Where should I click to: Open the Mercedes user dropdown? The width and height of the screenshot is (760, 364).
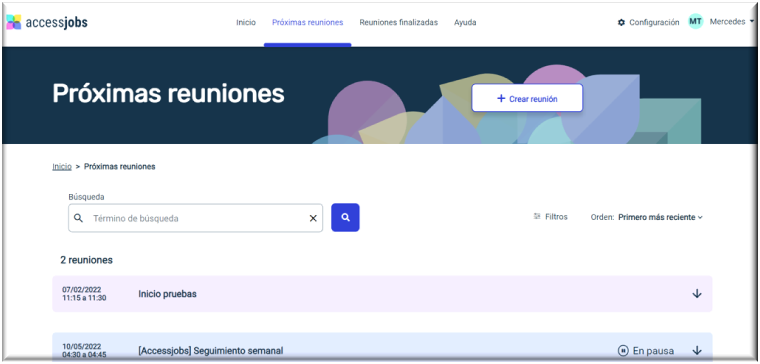pos(732,22)
